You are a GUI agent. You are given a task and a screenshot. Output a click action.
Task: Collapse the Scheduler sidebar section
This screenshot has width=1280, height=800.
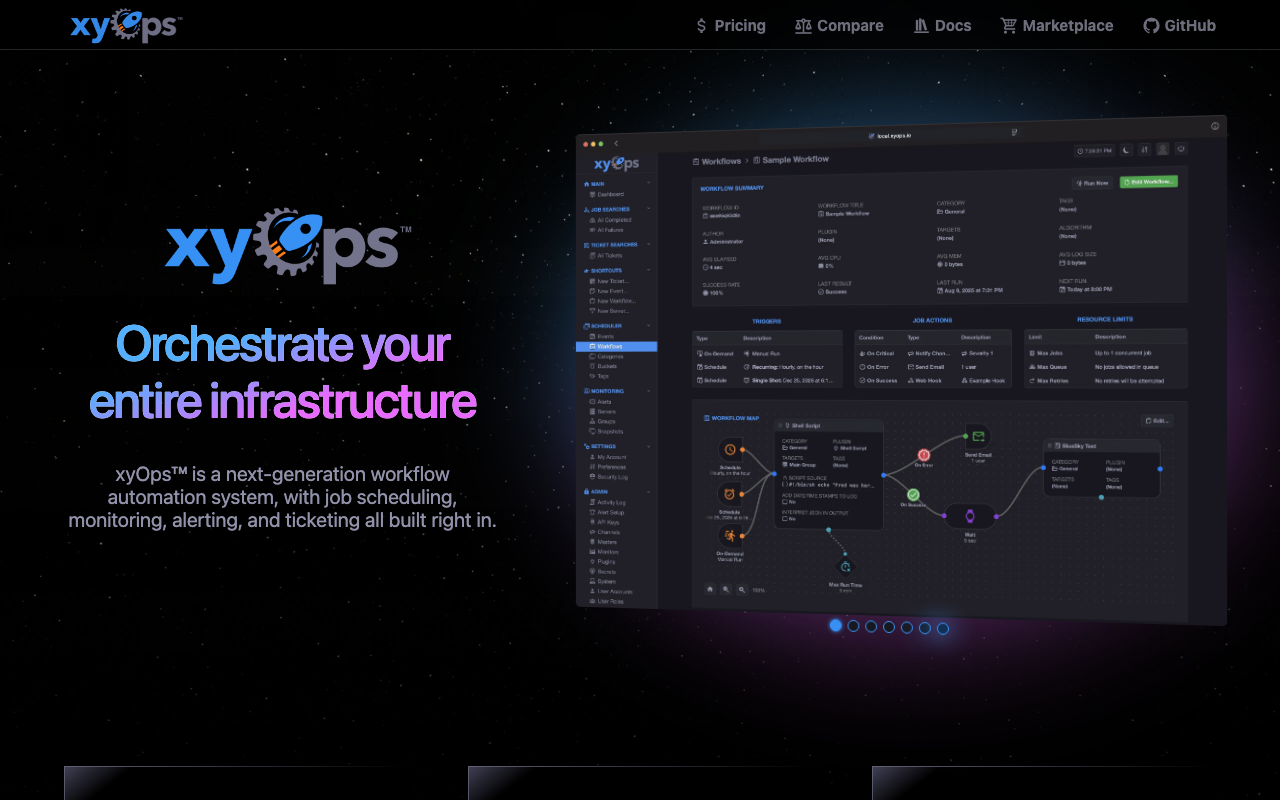(648, 325)
